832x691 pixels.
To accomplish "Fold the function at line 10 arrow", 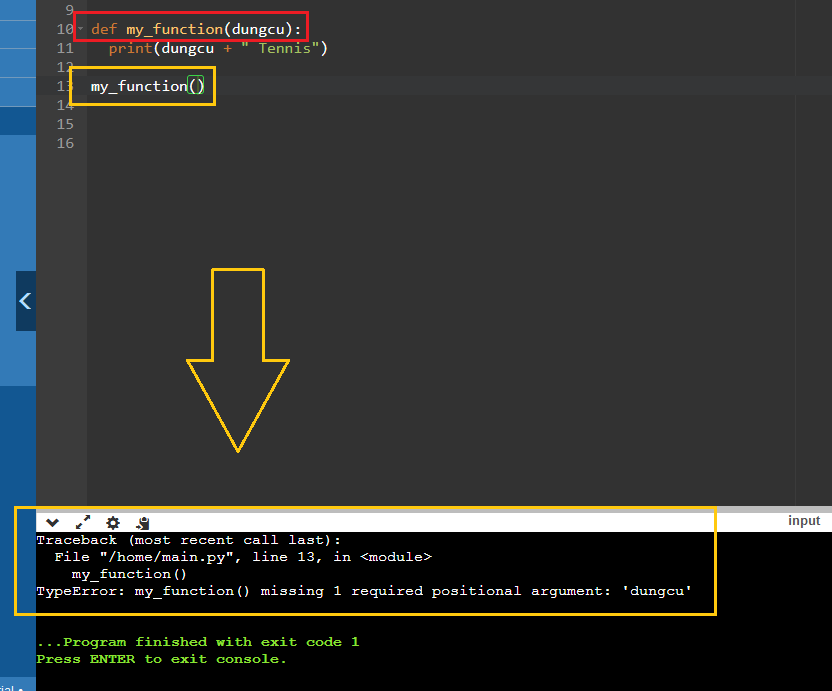I will (81, 29).
